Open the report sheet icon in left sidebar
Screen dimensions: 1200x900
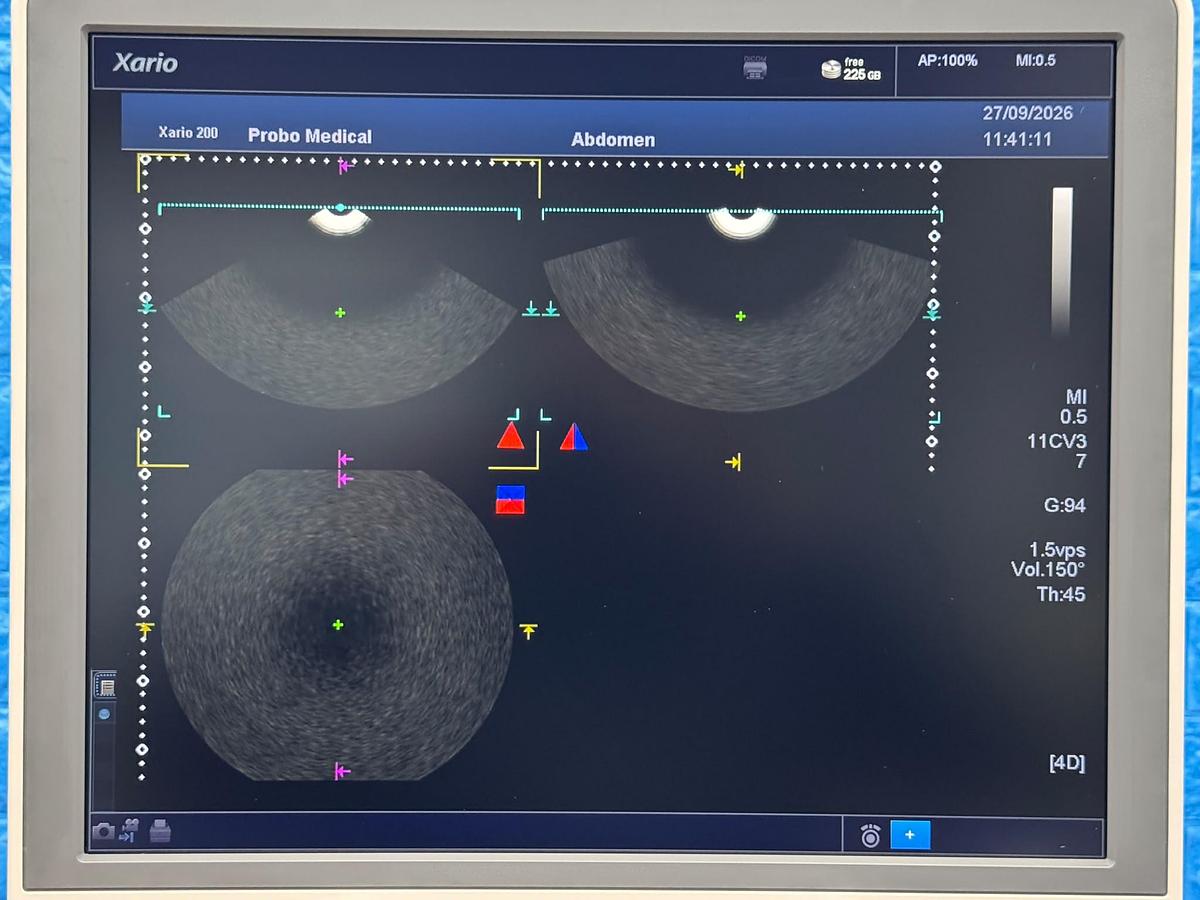(105, 685)
